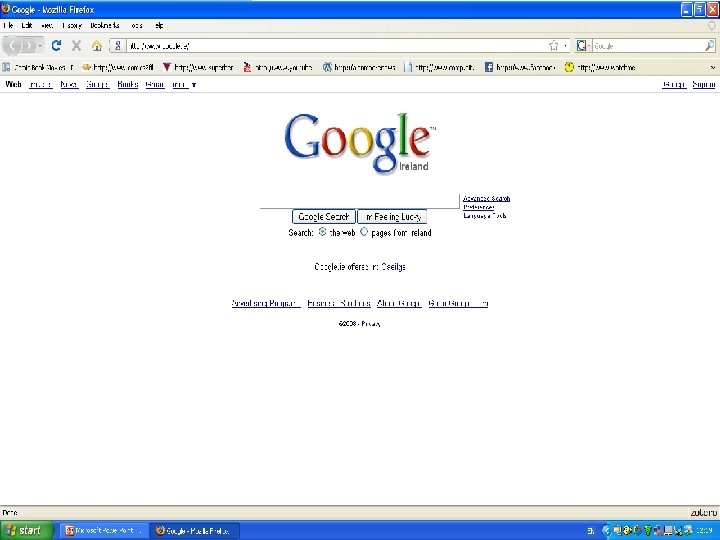The height and width of the screenshot is (540, 720).
Task: Open the Gmail link in the Google bar
Action: click(x=155, y=84)
